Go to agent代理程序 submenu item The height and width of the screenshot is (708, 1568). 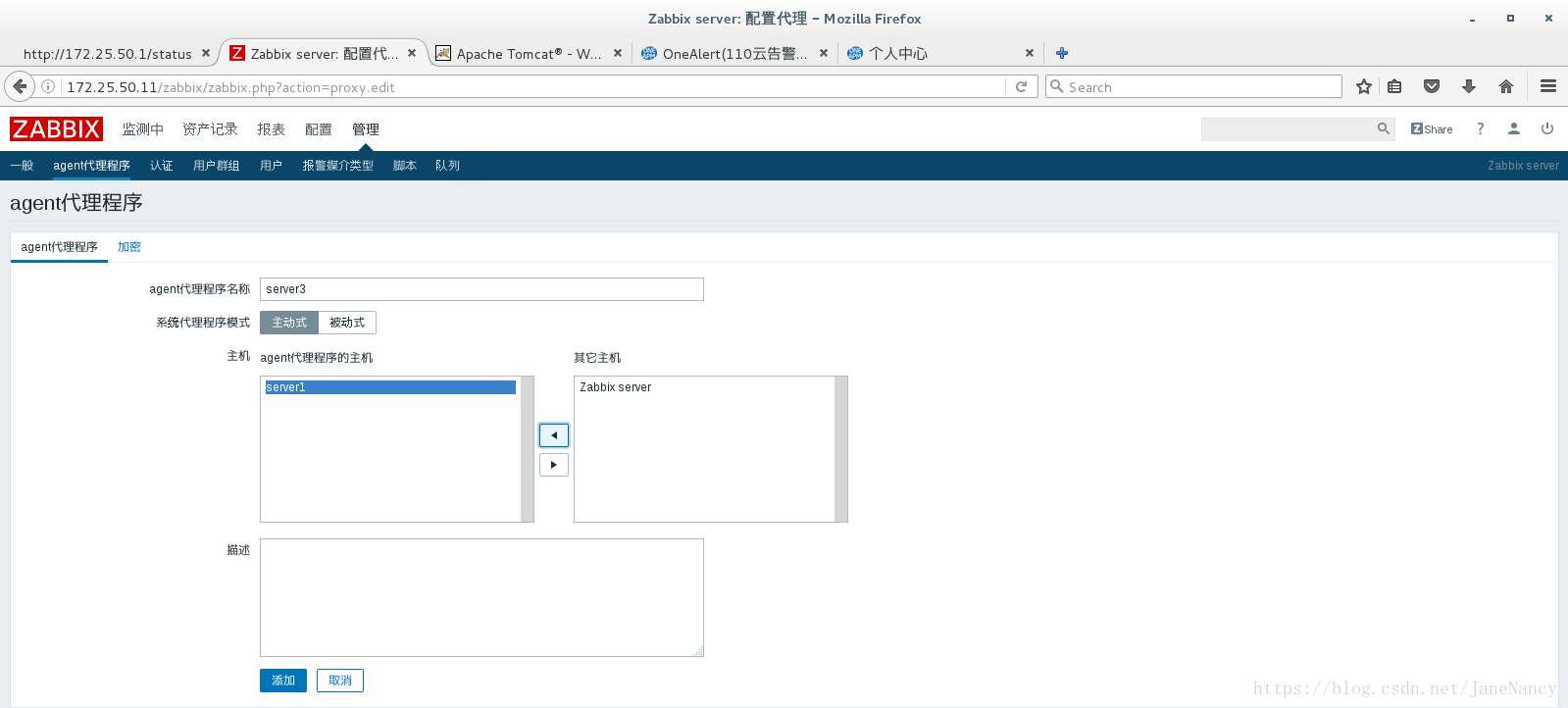(91, 166)
